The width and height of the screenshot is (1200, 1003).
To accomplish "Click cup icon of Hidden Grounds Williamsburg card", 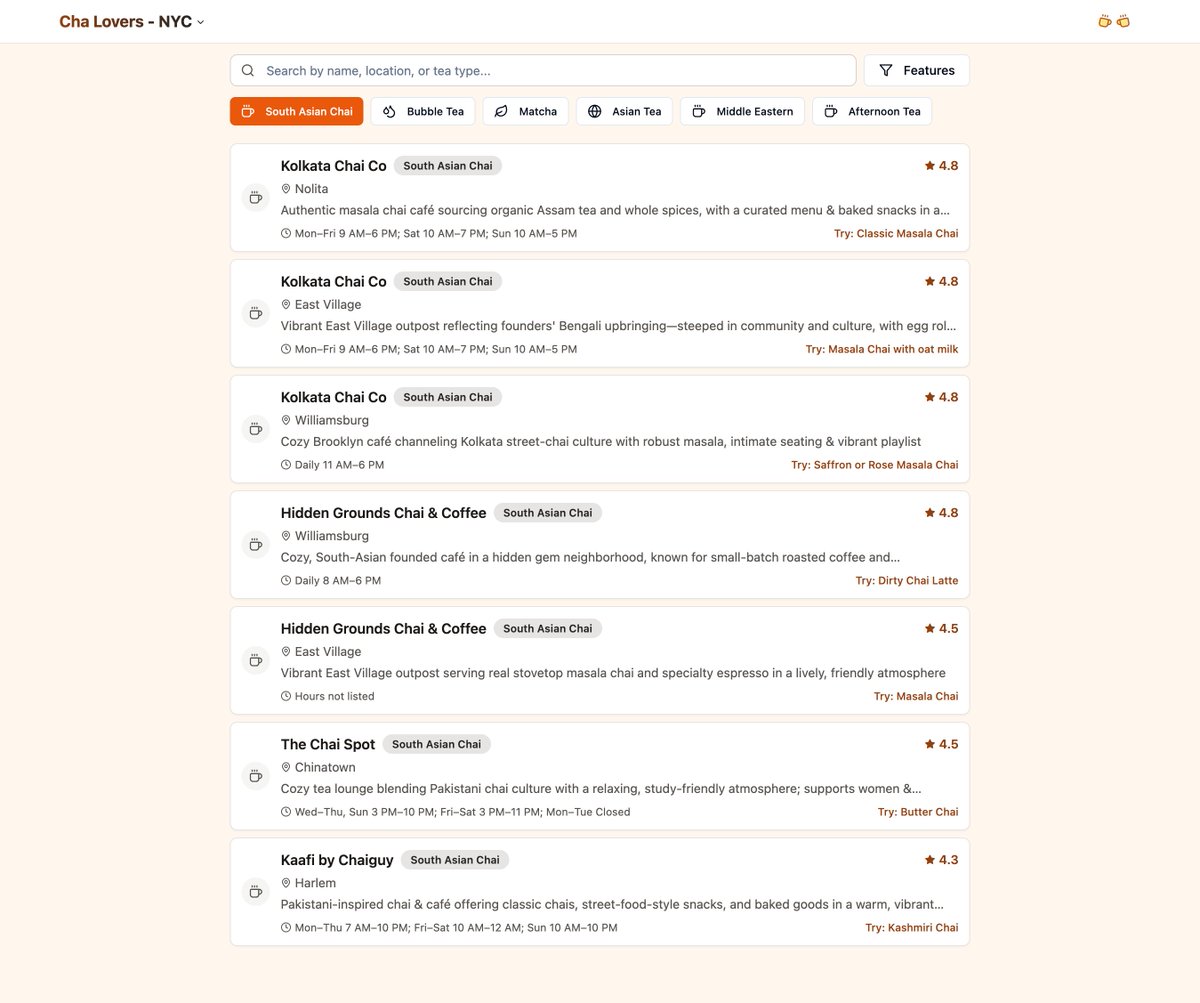I will click(256, 544).
